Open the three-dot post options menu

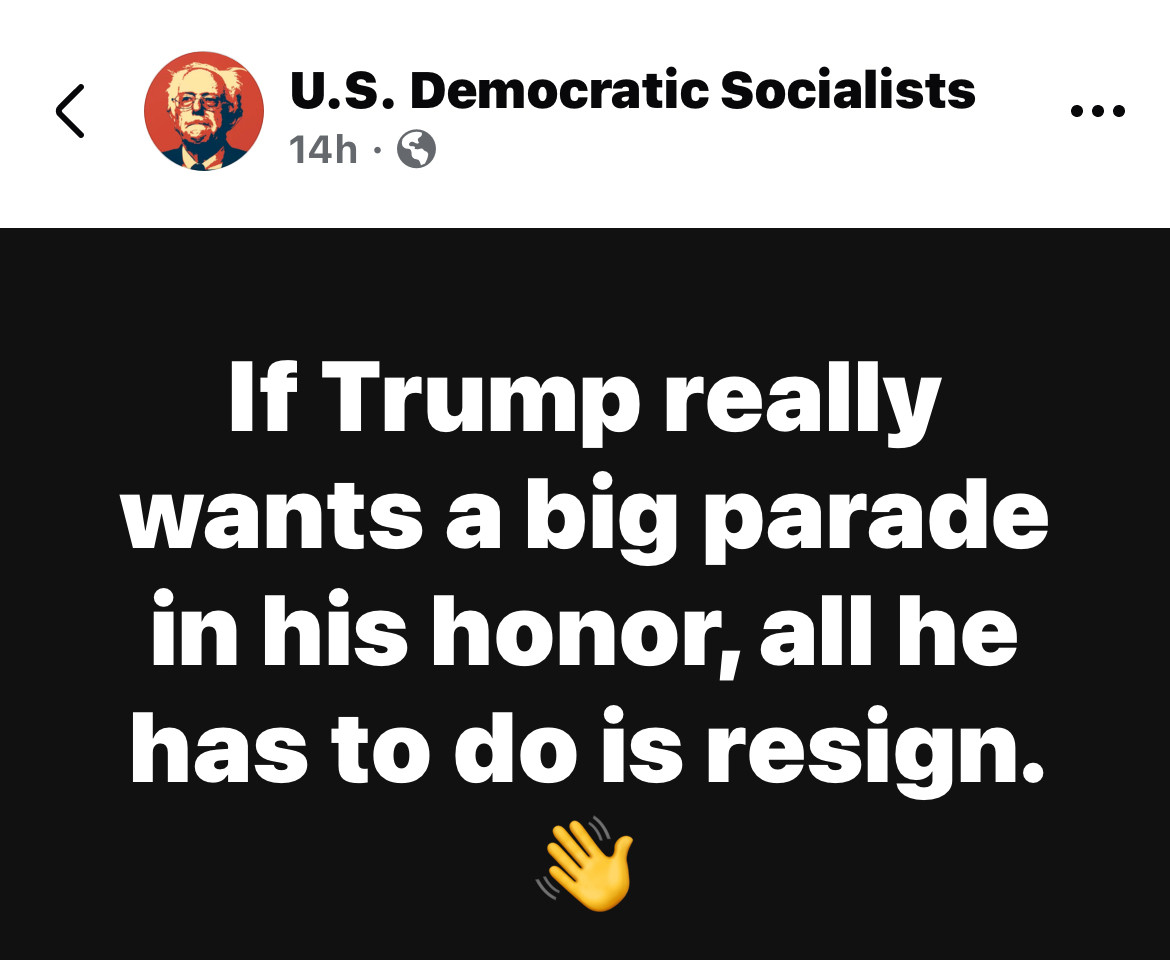[x=1098, y=112]
